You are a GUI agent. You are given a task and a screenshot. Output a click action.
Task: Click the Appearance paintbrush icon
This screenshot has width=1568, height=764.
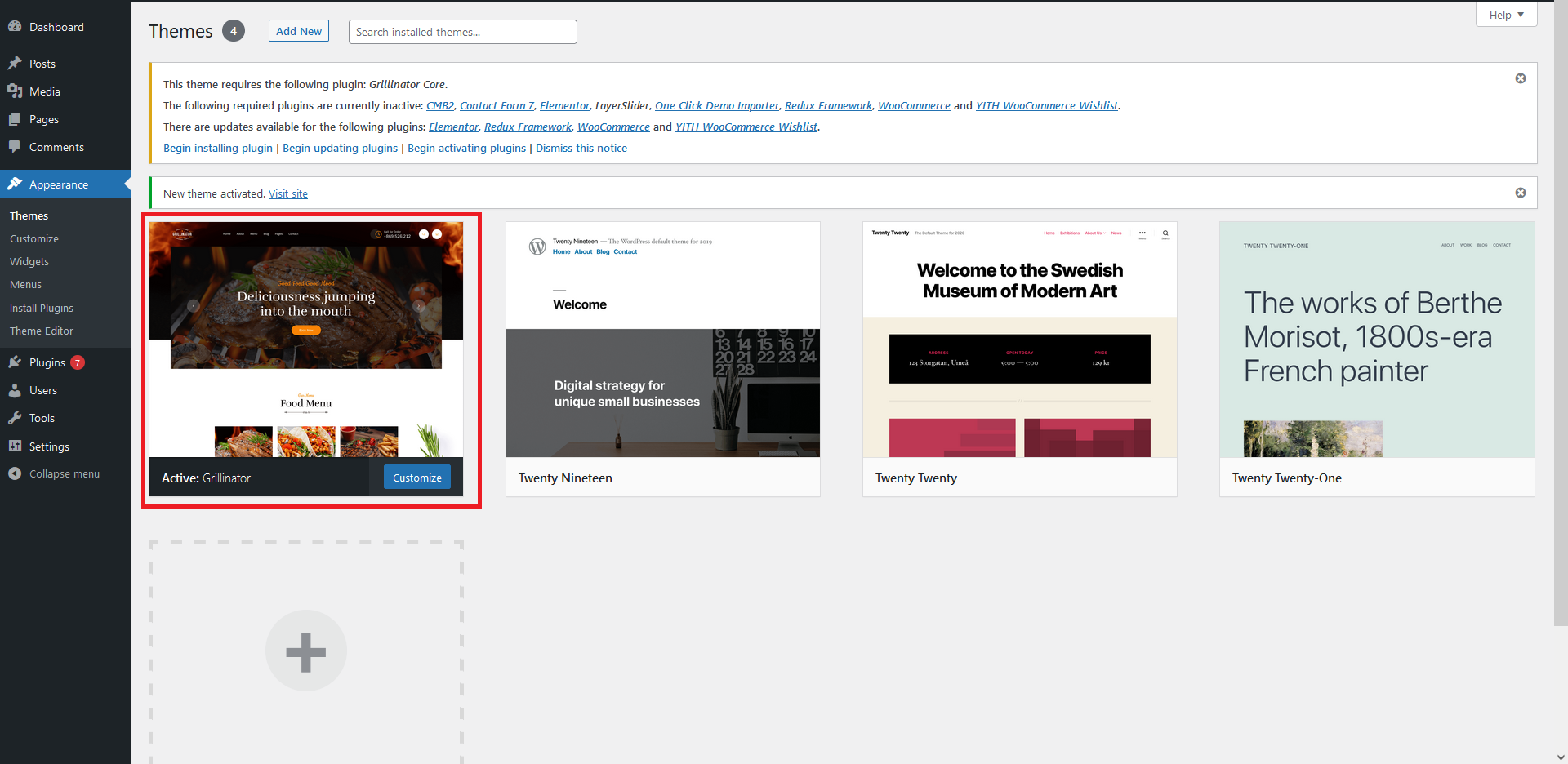pyautogui.click(x=15, y=184)
